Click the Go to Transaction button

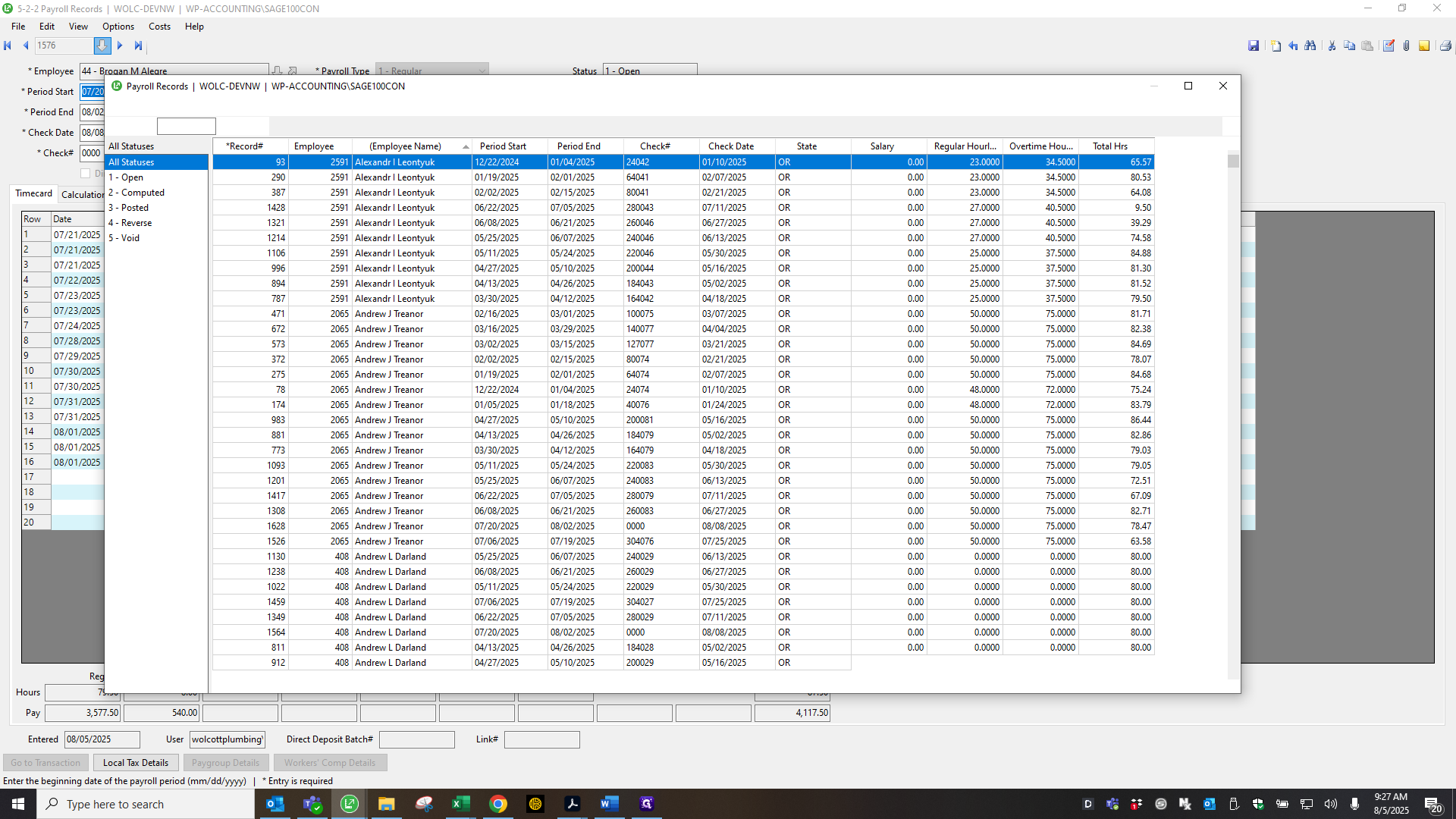(x=45, y=763)
